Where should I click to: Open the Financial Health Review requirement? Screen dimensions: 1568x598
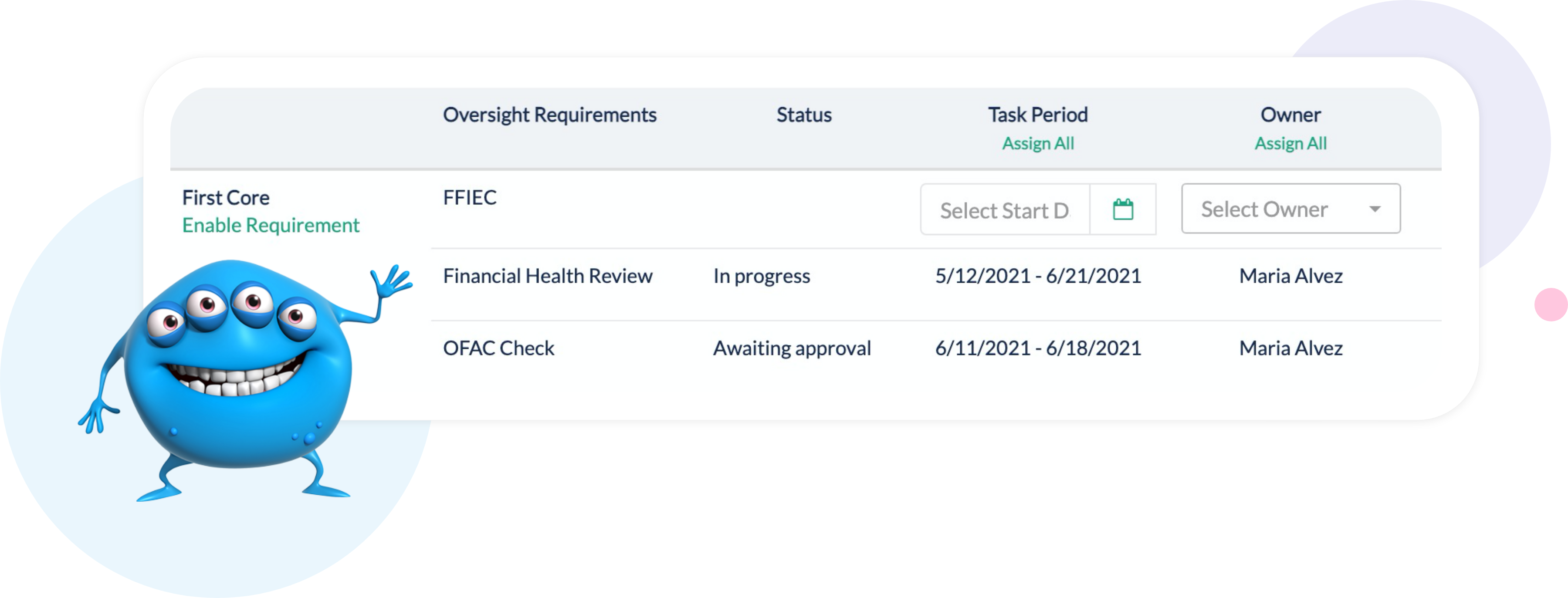[x=548, y=276]
